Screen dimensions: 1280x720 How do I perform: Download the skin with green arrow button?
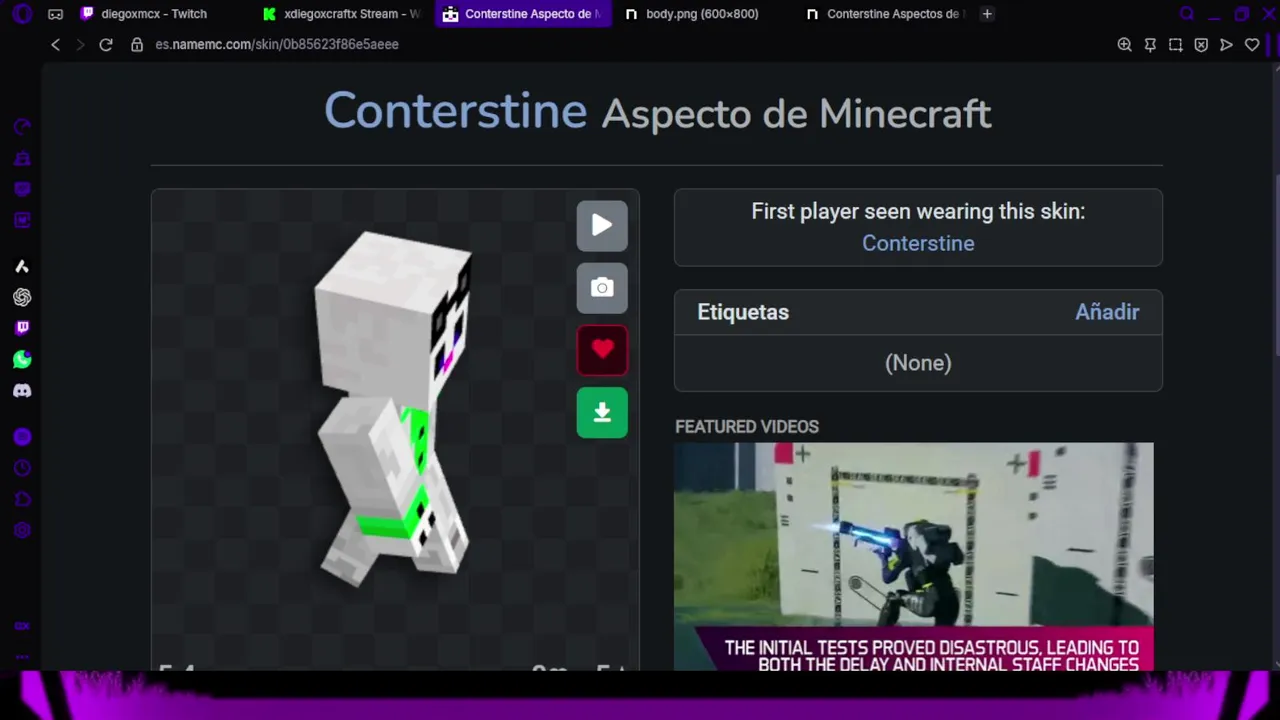pos(602,413)
